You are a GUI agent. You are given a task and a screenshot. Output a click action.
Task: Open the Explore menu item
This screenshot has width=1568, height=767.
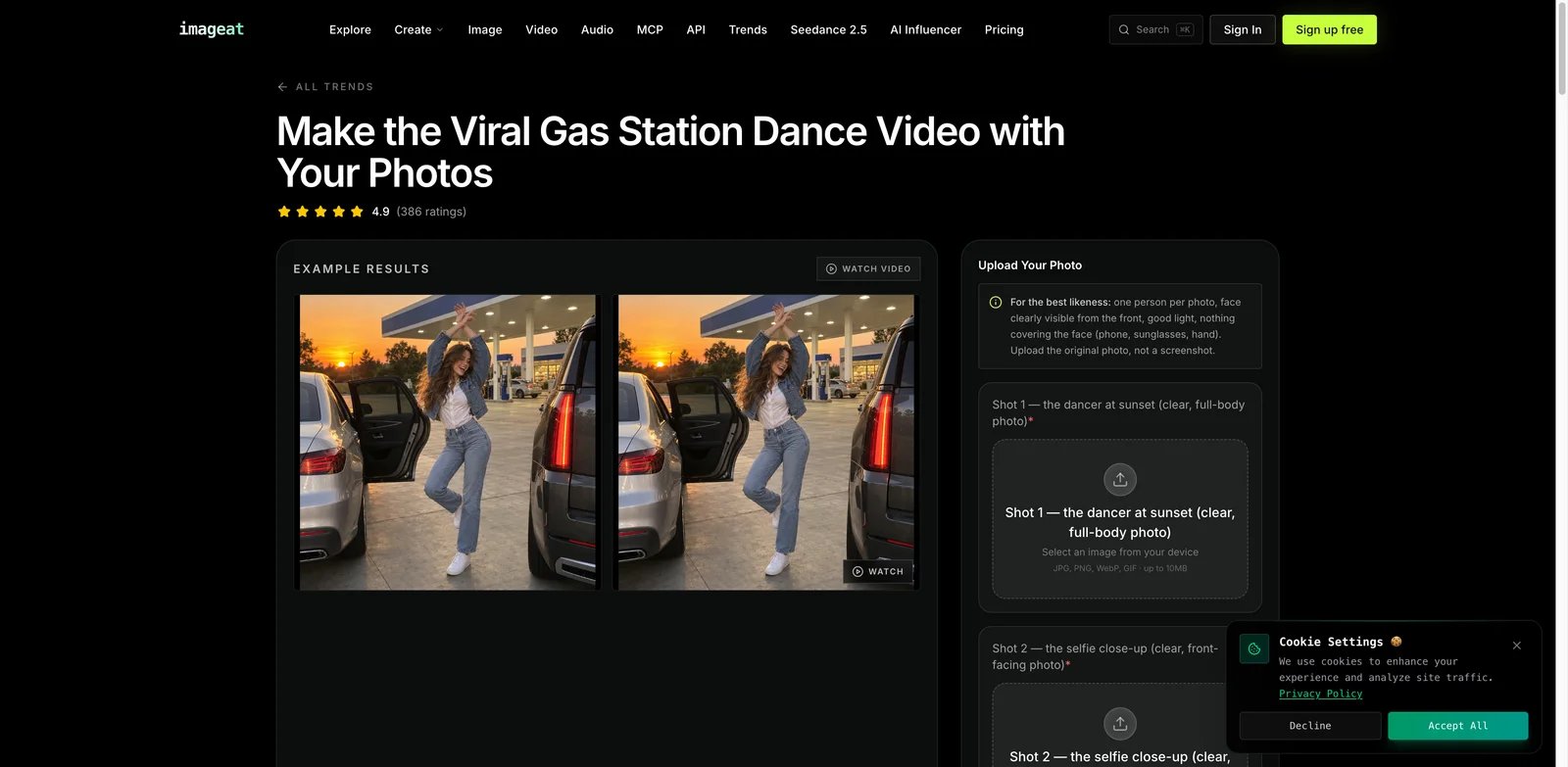(350, 29)
